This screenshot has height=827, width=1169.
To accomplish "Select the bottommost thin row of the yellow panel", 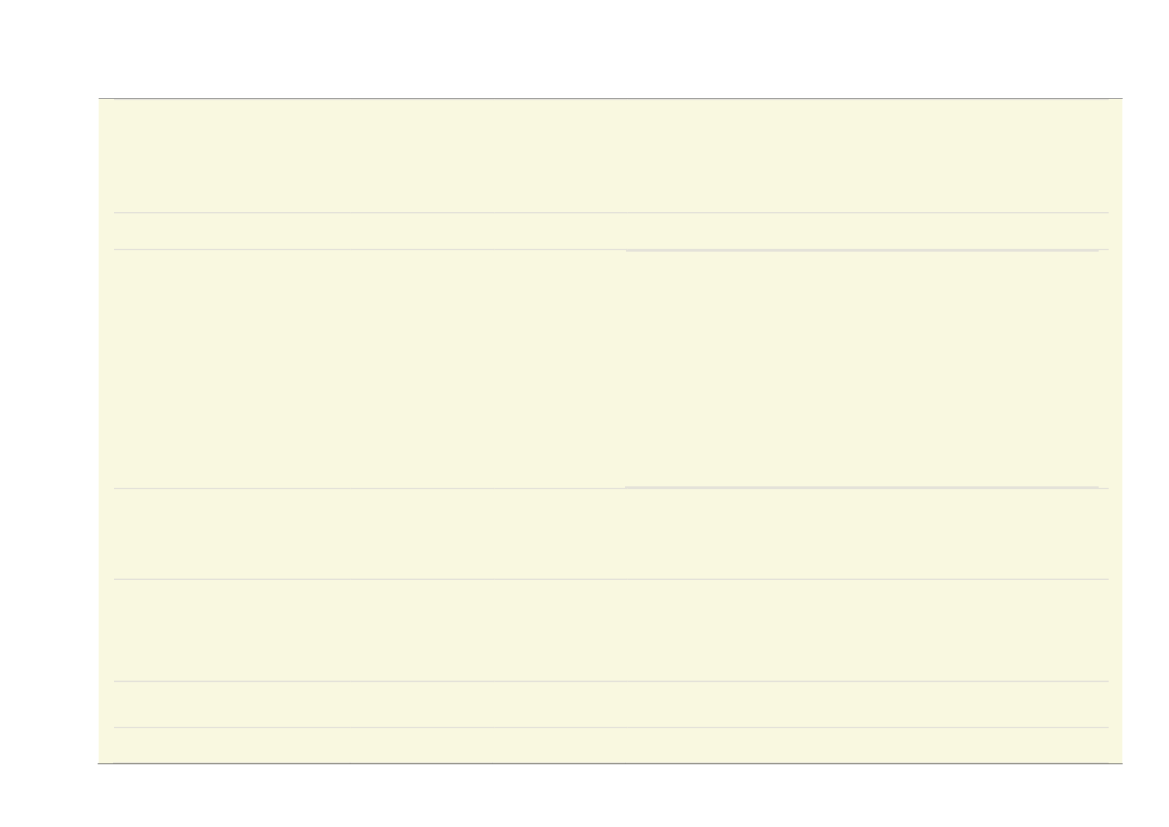I will pos(611,745).
